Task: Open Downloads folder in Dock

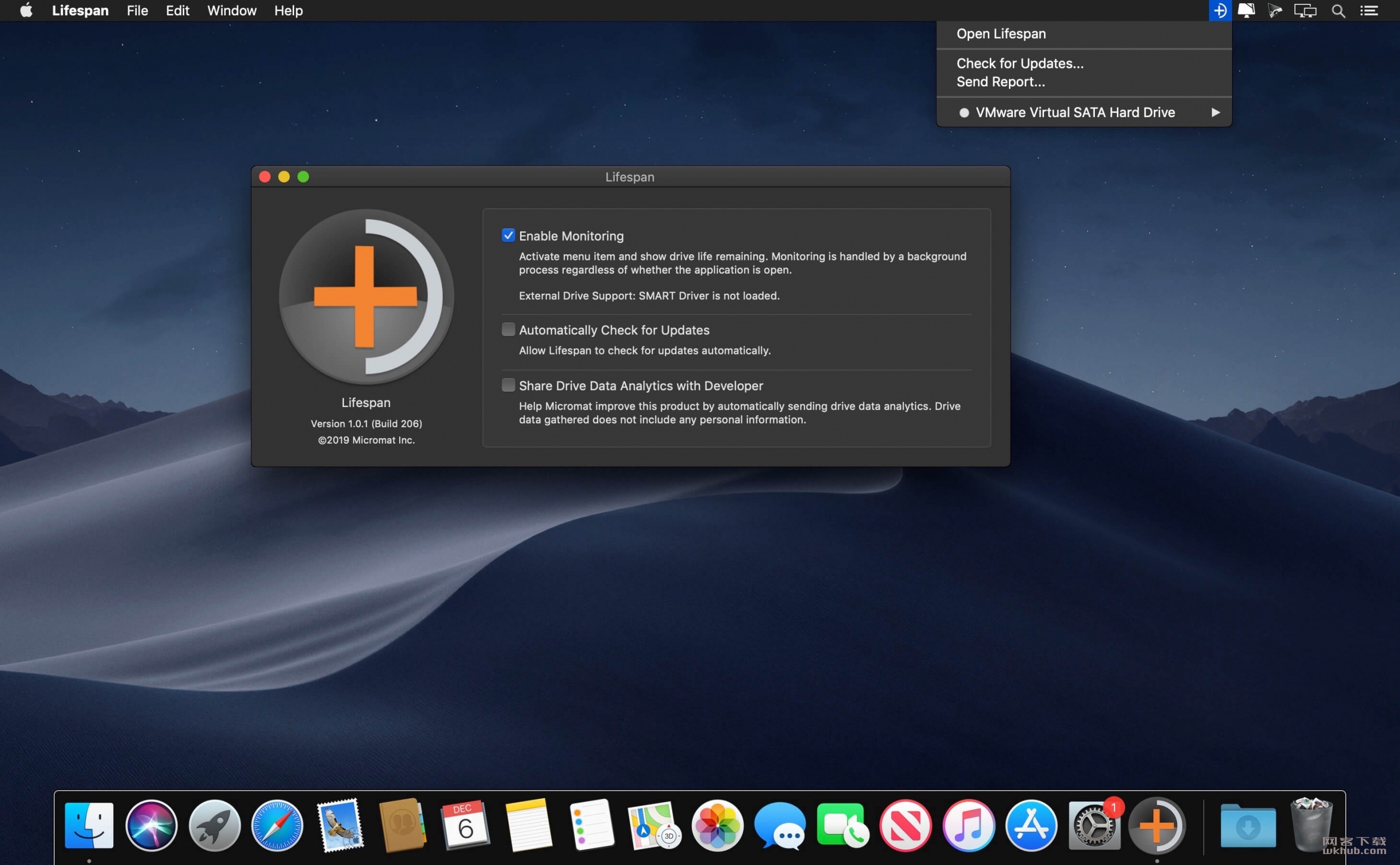Action: pos(1248,826)
